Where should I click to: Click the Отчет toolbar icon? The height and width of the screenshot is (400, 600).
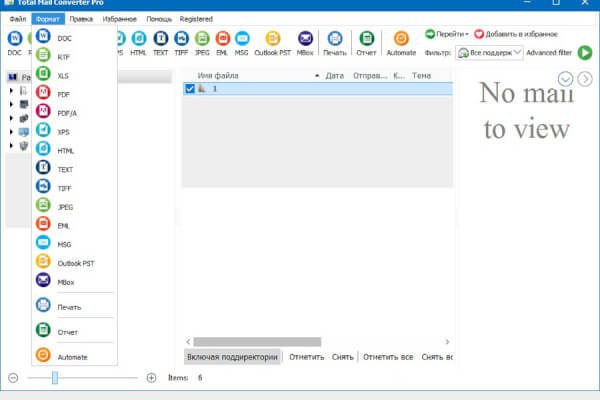[x=367, y=38]
